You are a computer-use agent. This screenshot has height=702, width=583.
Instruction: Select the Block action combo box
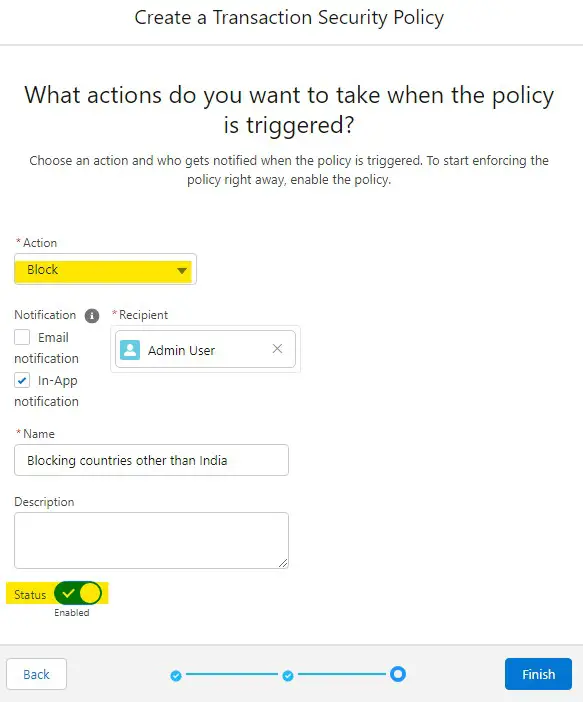click(105, 269)
